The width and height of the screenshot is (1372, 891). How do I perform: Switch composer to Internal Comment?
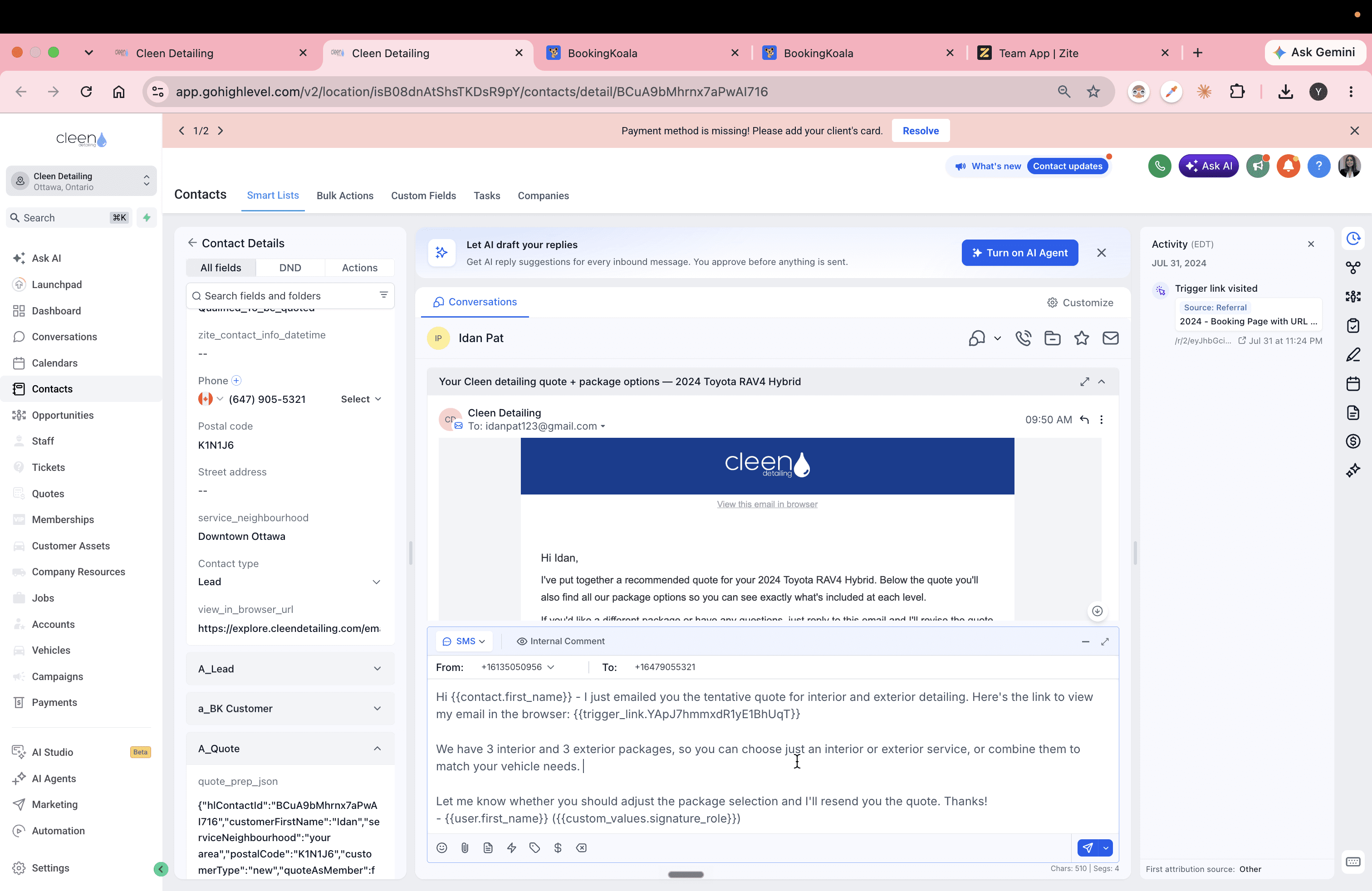560,641
